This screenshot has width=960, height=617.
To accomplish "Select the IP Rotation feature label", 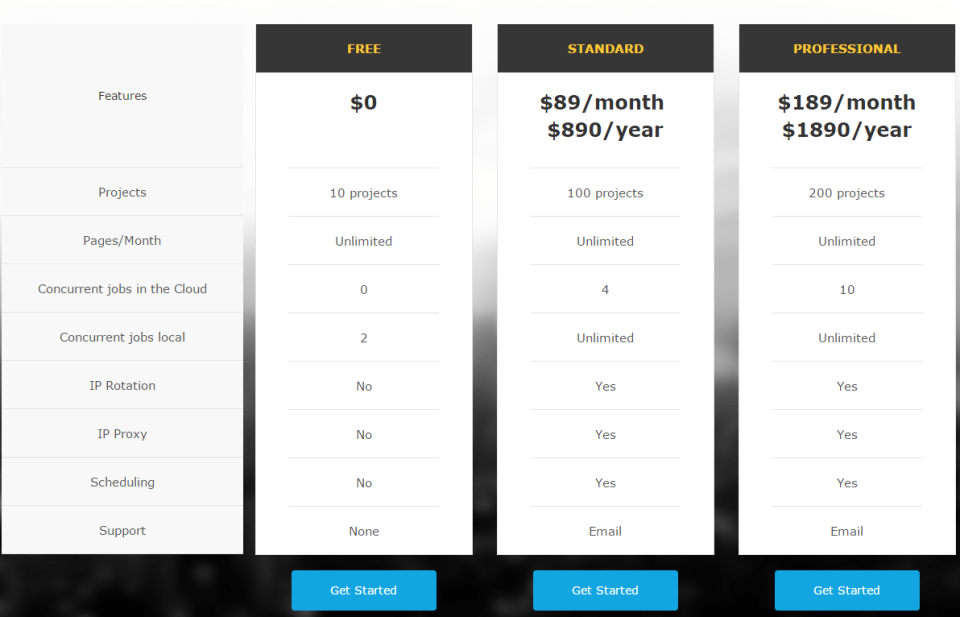I will coord(122,385).
